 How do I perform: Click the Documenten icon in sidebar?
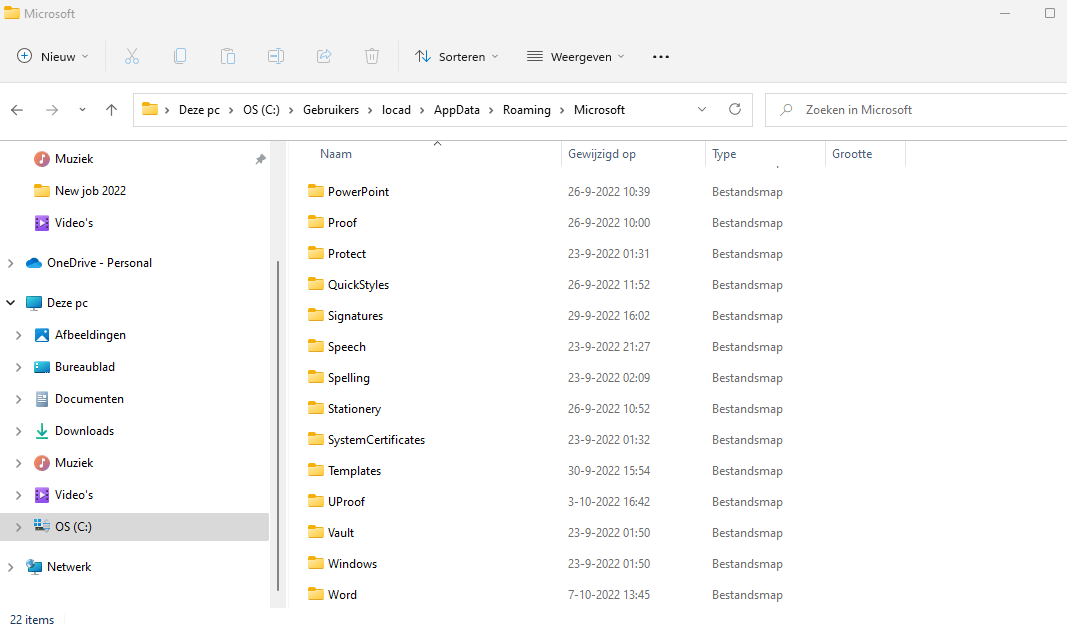coord(42,399)
